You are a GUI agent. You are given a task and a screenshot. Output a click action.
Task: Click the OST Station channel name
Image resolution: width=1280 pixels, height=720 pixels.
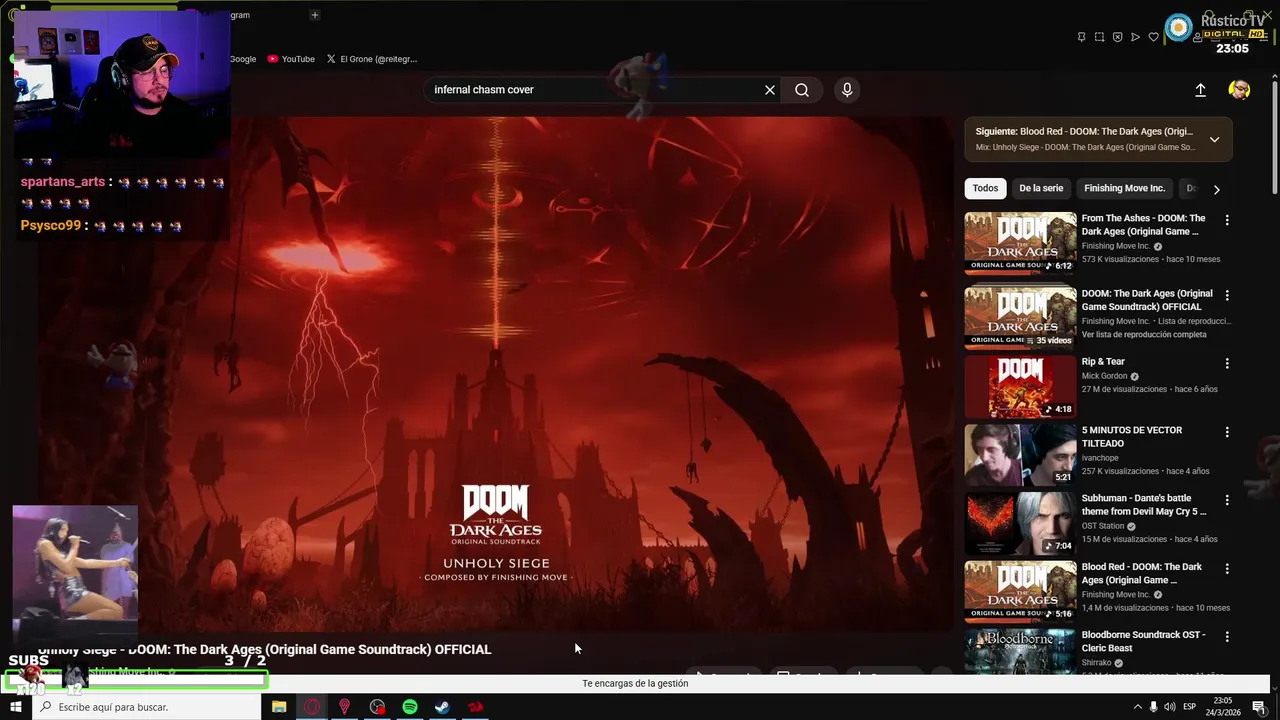point(1103,526)
